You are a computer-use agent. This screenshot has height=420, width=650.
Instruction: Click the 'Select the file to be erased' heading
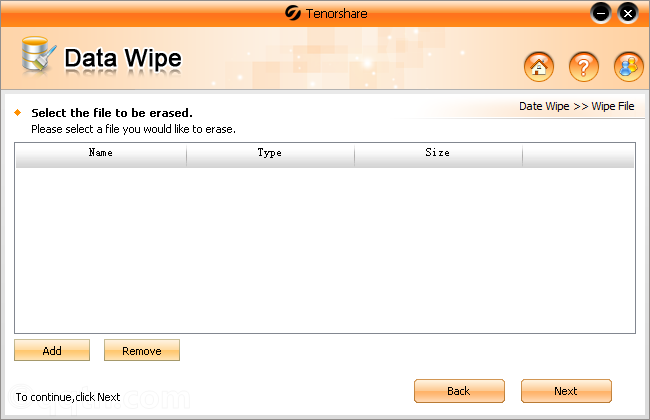[x=112, y=113]
